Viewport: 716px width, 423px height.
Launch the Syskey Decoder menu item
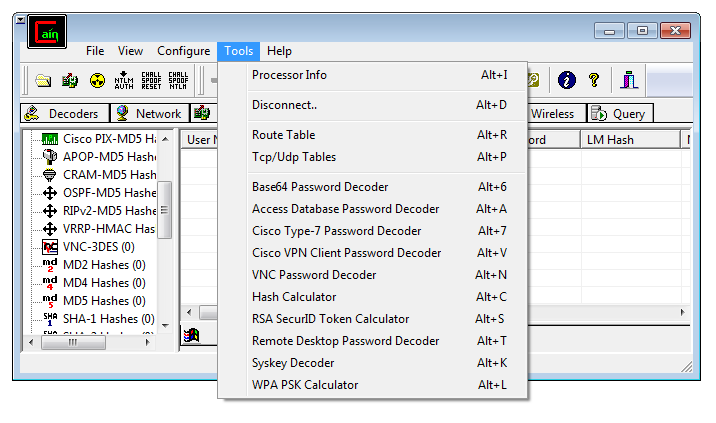click(293, 363)
